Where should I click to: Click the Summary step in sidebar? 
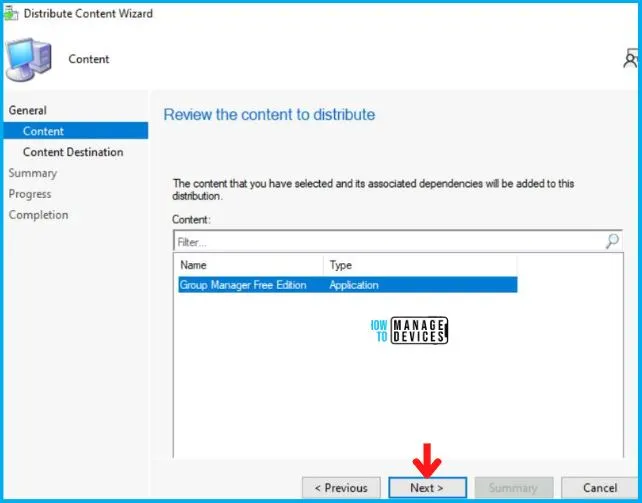pos(33,173)
